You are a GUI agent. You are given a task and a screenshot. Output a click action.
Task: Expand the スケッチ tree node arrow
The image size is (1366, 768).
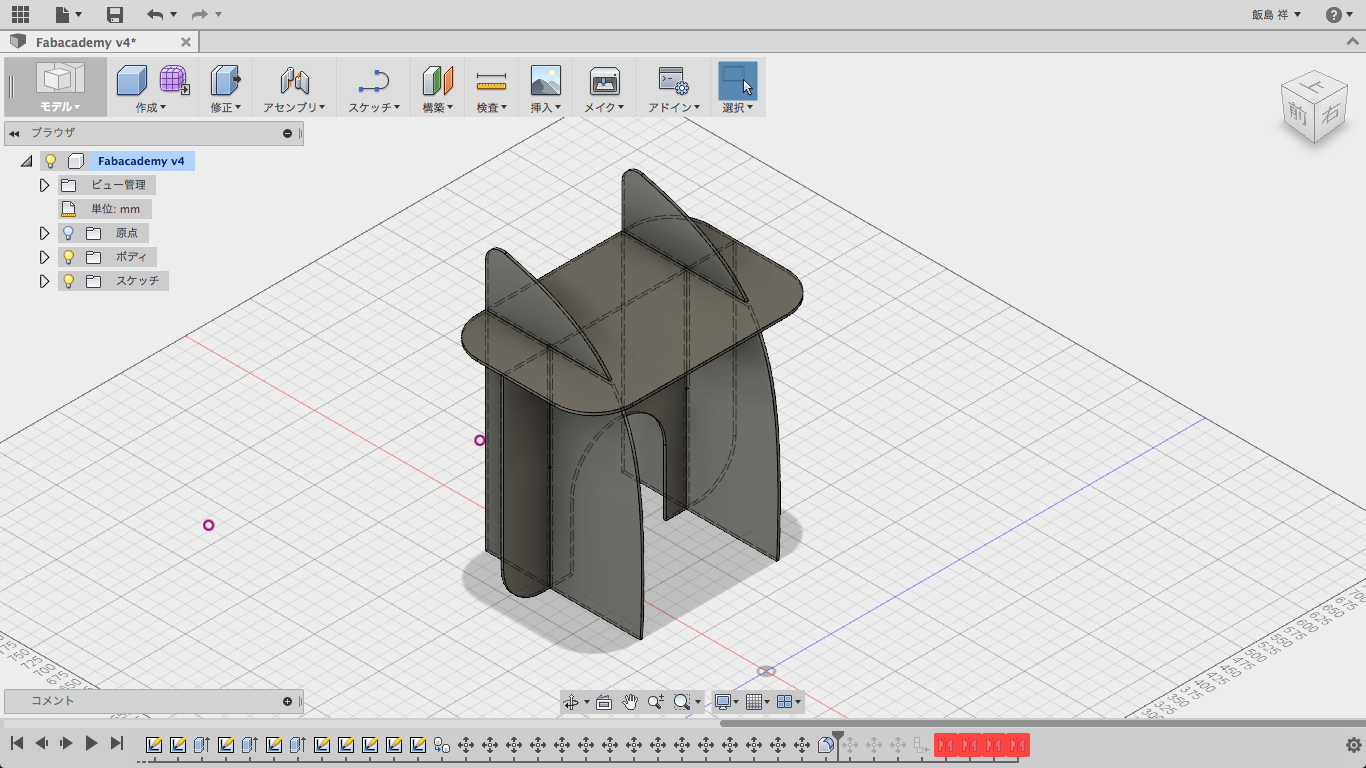[44, 281]
